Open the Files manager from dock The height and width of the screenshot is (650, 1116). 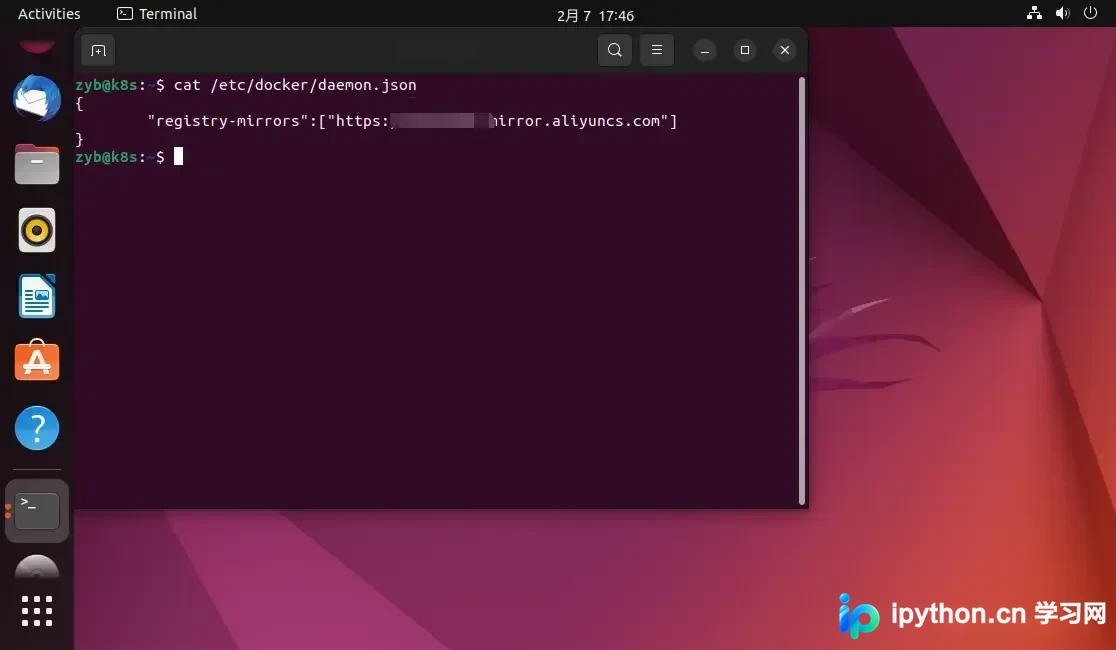(x=37, y=164)
